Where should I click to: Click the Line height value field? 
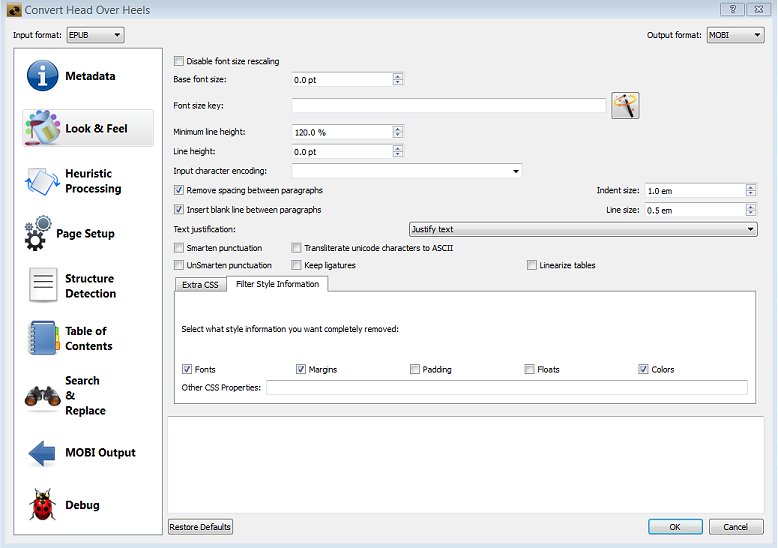tap(342, 151)
